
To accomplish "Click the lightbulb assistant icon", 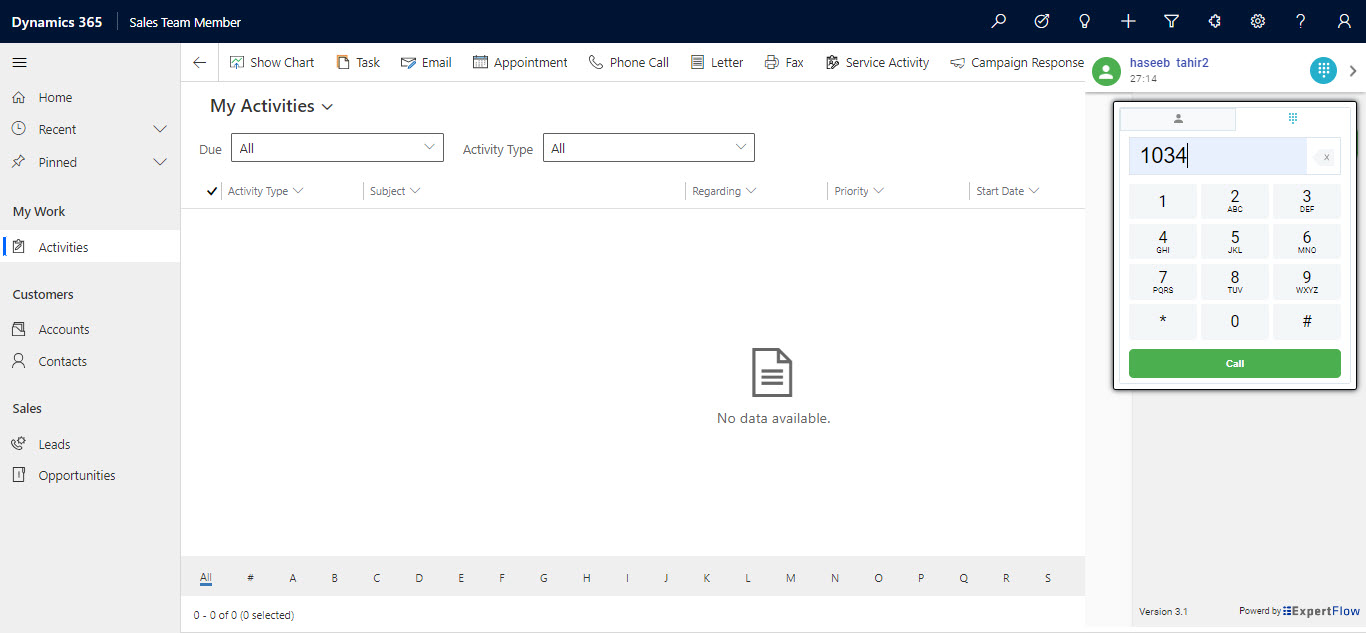I will (1084, 21).
